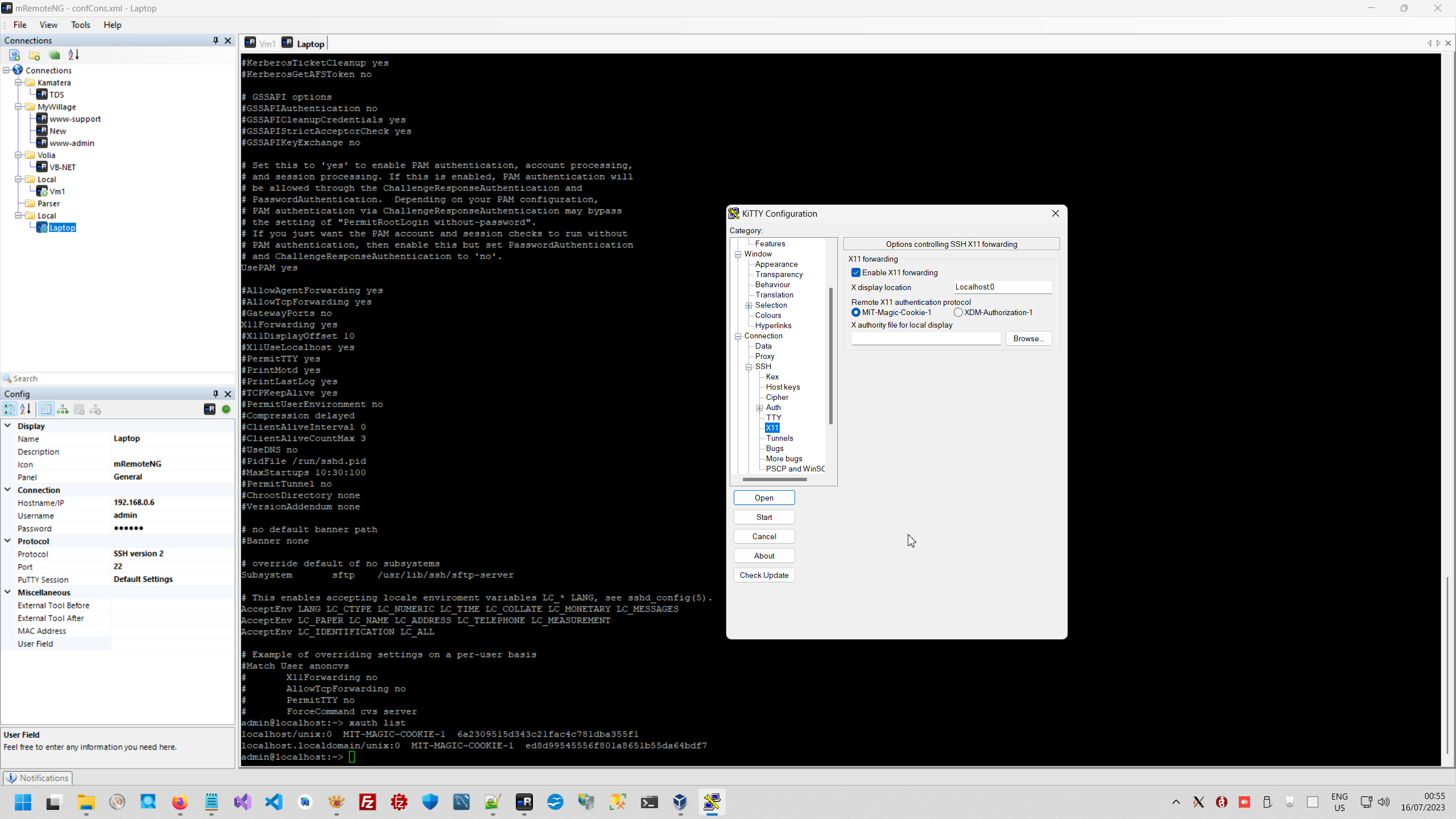Click the New Connection toolbar icon

pos(15,55)
